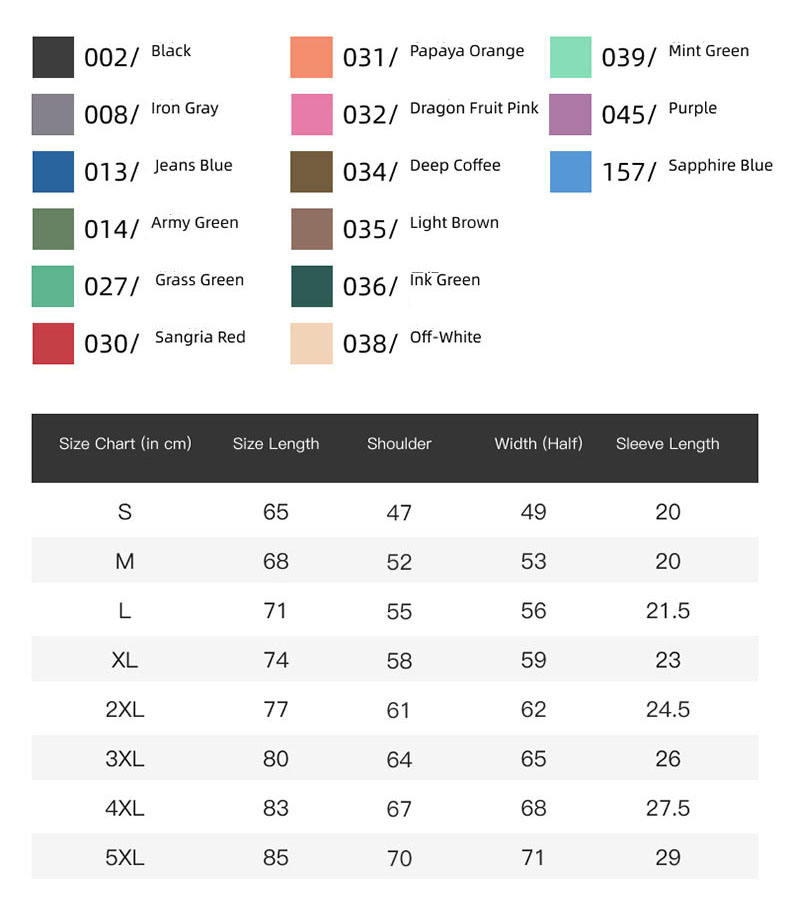Screen dimensions: 790x910
Task: Click the Sangria Red color swatch
Action: tap(53, 343)
